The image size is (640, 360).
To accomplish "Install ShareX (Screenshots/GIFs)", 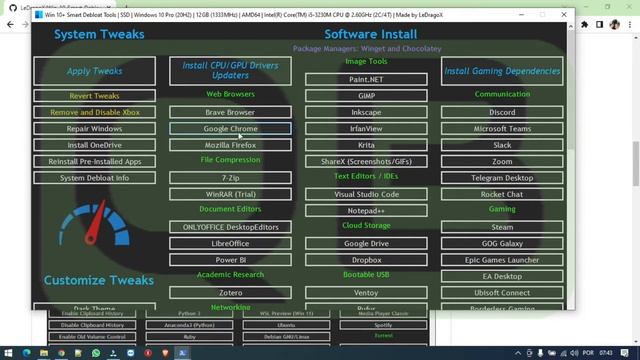I will click(366, 161).
